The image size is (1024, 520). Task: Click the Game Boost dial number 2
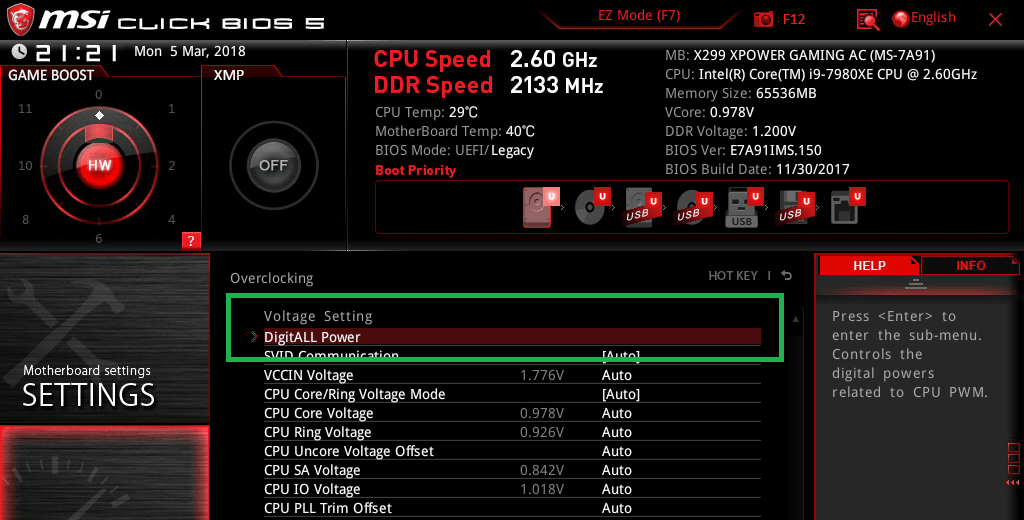172,166
